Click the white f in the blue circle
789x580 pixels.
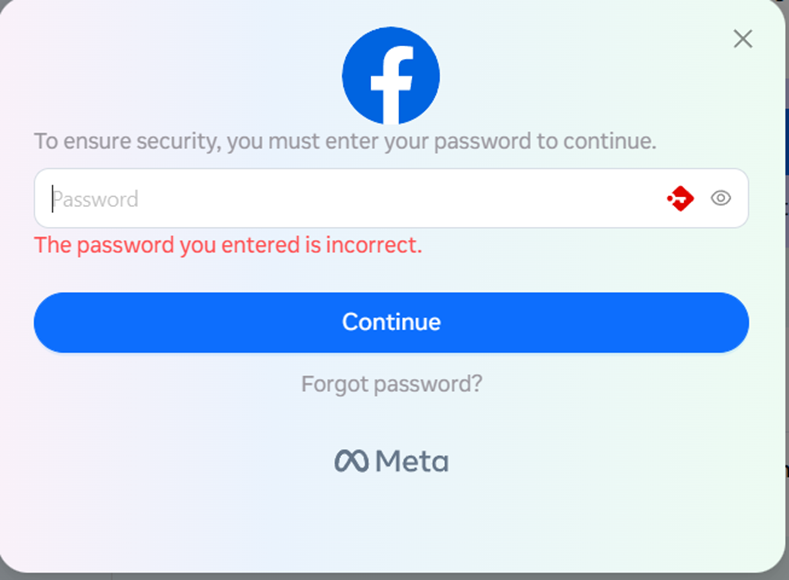pos(391,78)
